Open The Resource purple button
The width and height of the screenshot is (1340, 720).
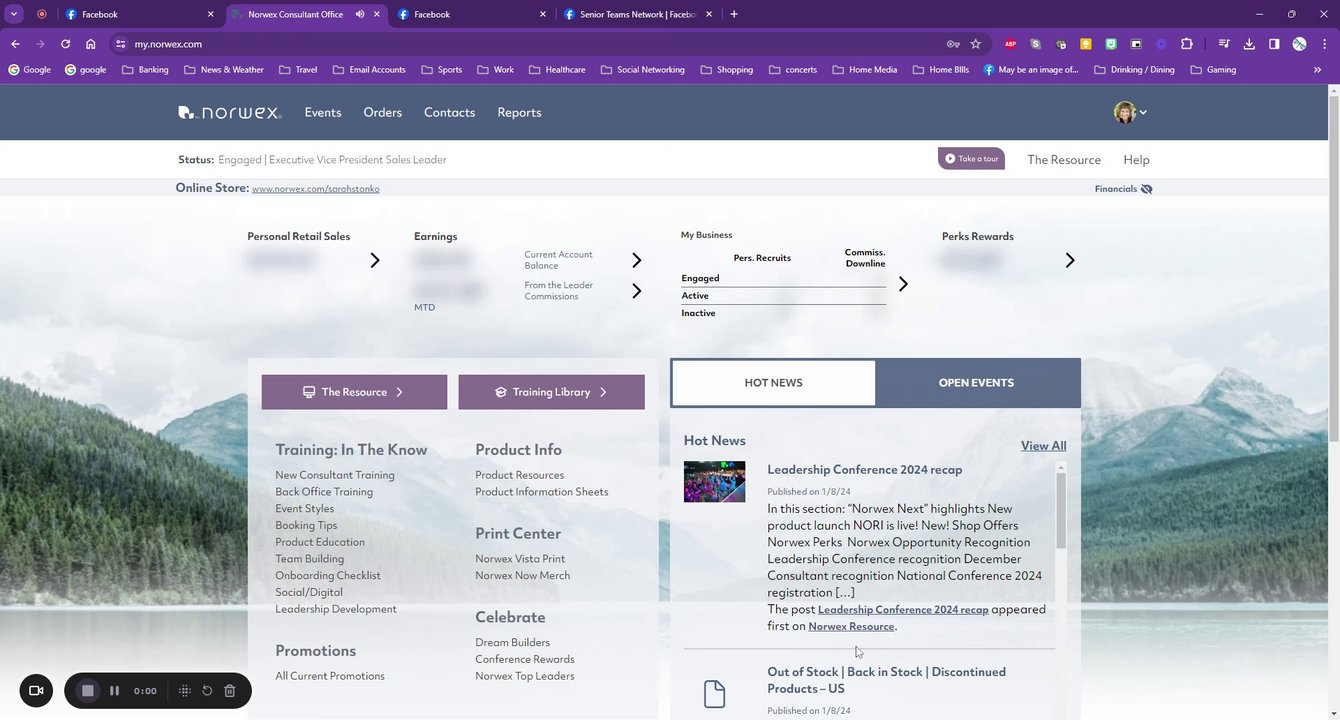click(x=354, y=392)
